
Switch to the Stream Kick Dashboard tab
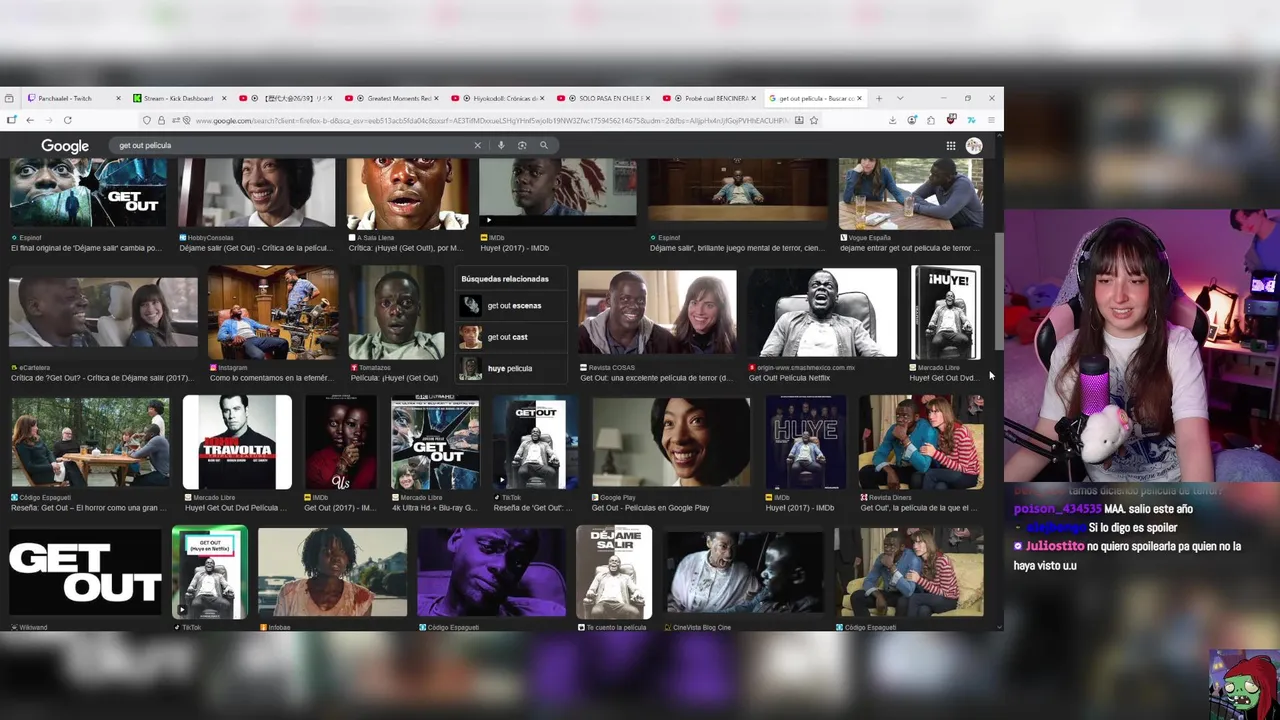click(x=180, y=98)
